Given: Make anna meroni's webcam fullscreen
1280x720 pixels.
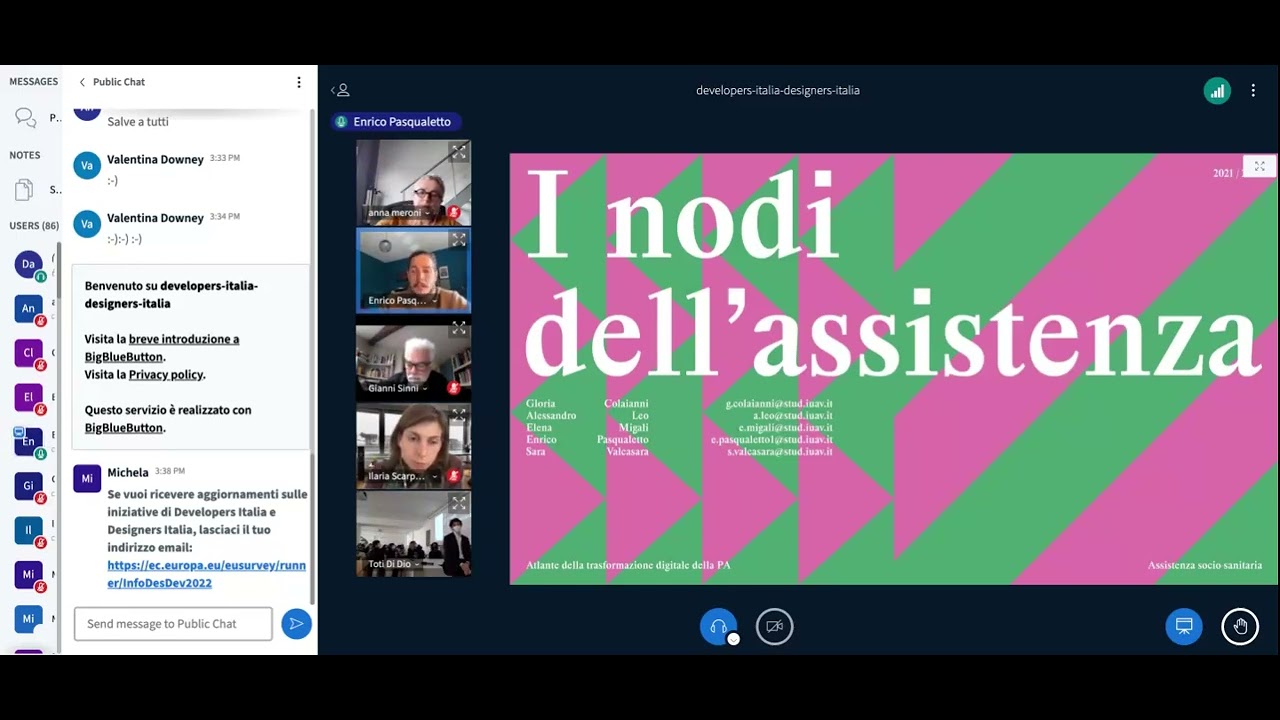Looking at the screenshot, I should 458,153.
